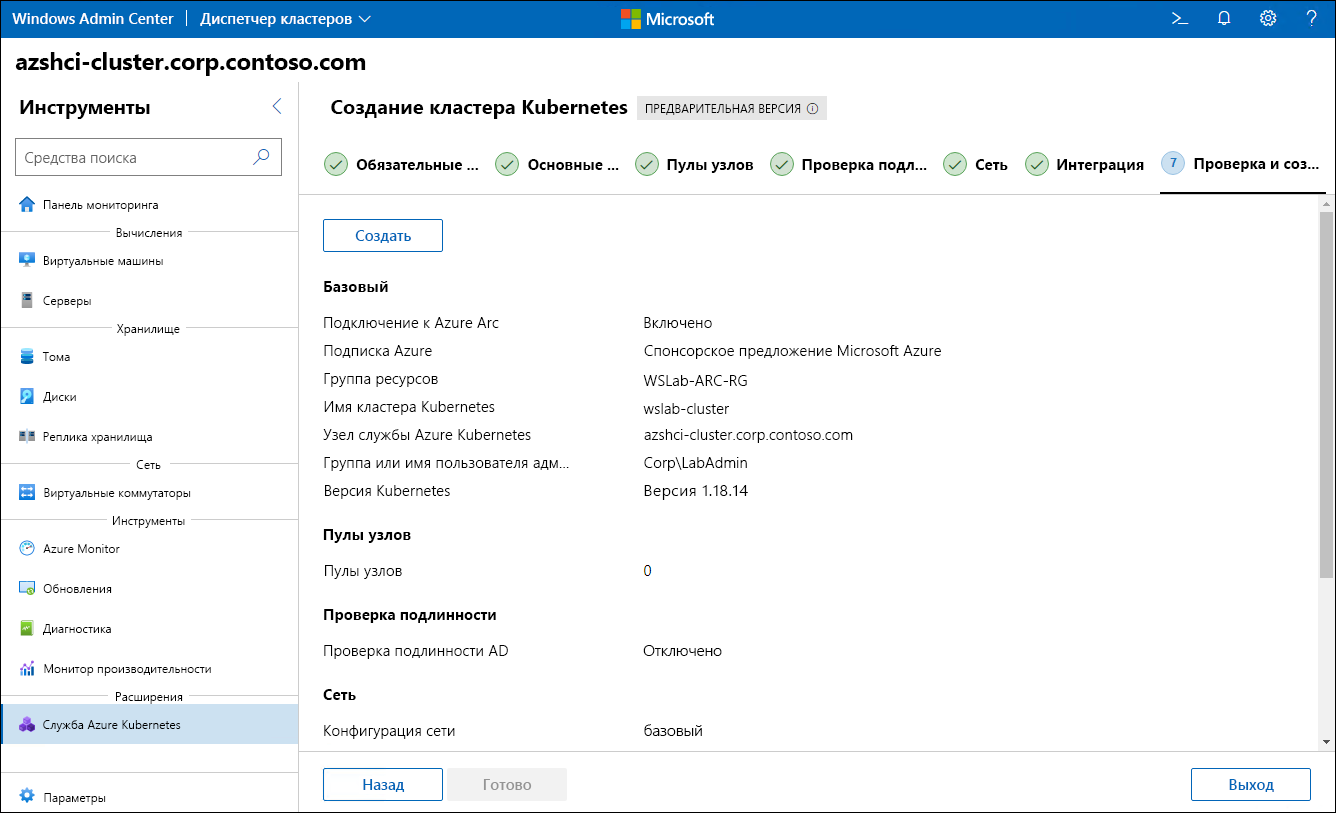Image resolution: width=1336 pixels, height=813 pixels.
Task: Open Виртуальные машины in sidebar
Action: tap(149, 261)
